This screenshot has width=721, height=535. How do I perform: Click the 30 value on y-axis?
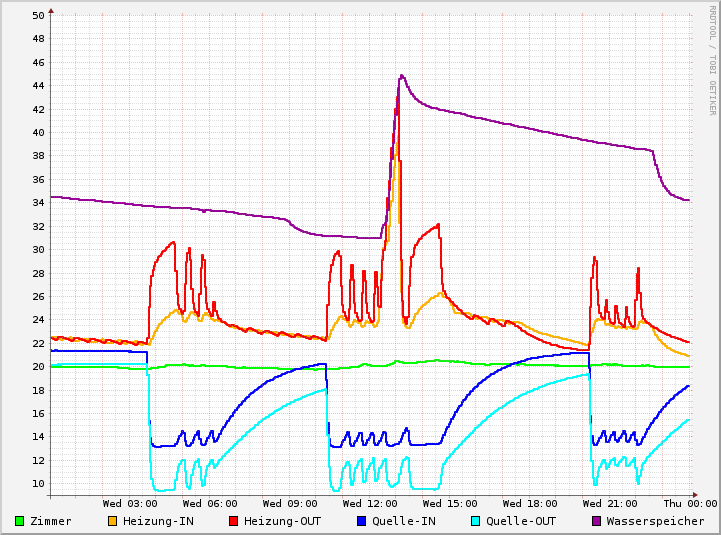[x=38, y=249]
